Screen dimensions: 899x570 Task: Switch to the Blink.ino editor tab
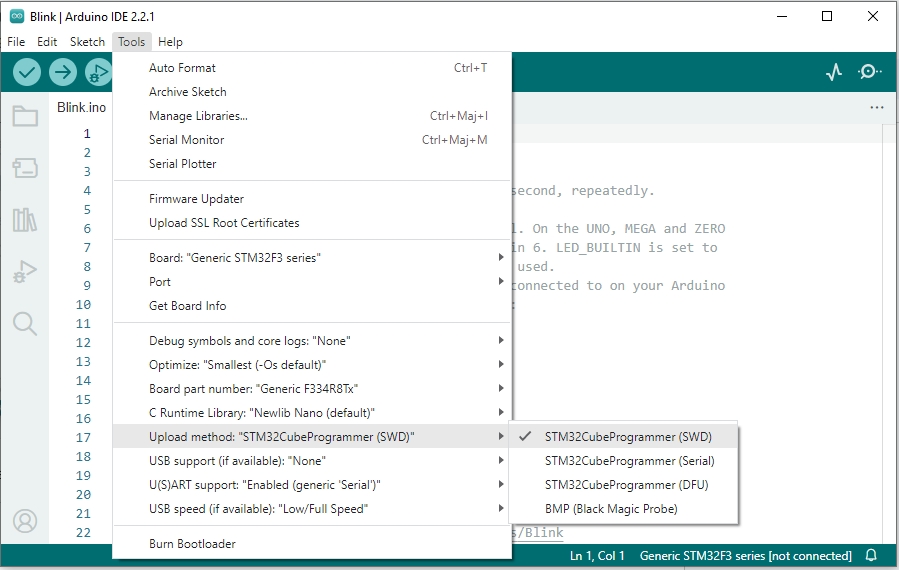81,108
